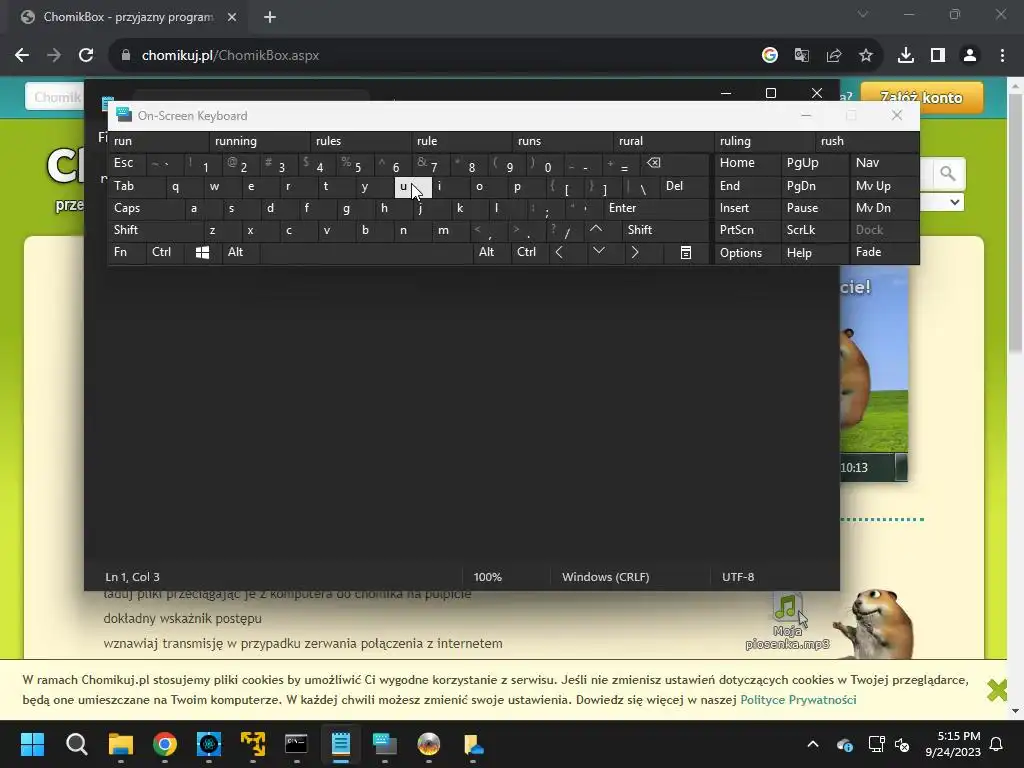Open Chrome from taskbar
The width and height of the screenshot is (1024, 768).
point(165,744)
